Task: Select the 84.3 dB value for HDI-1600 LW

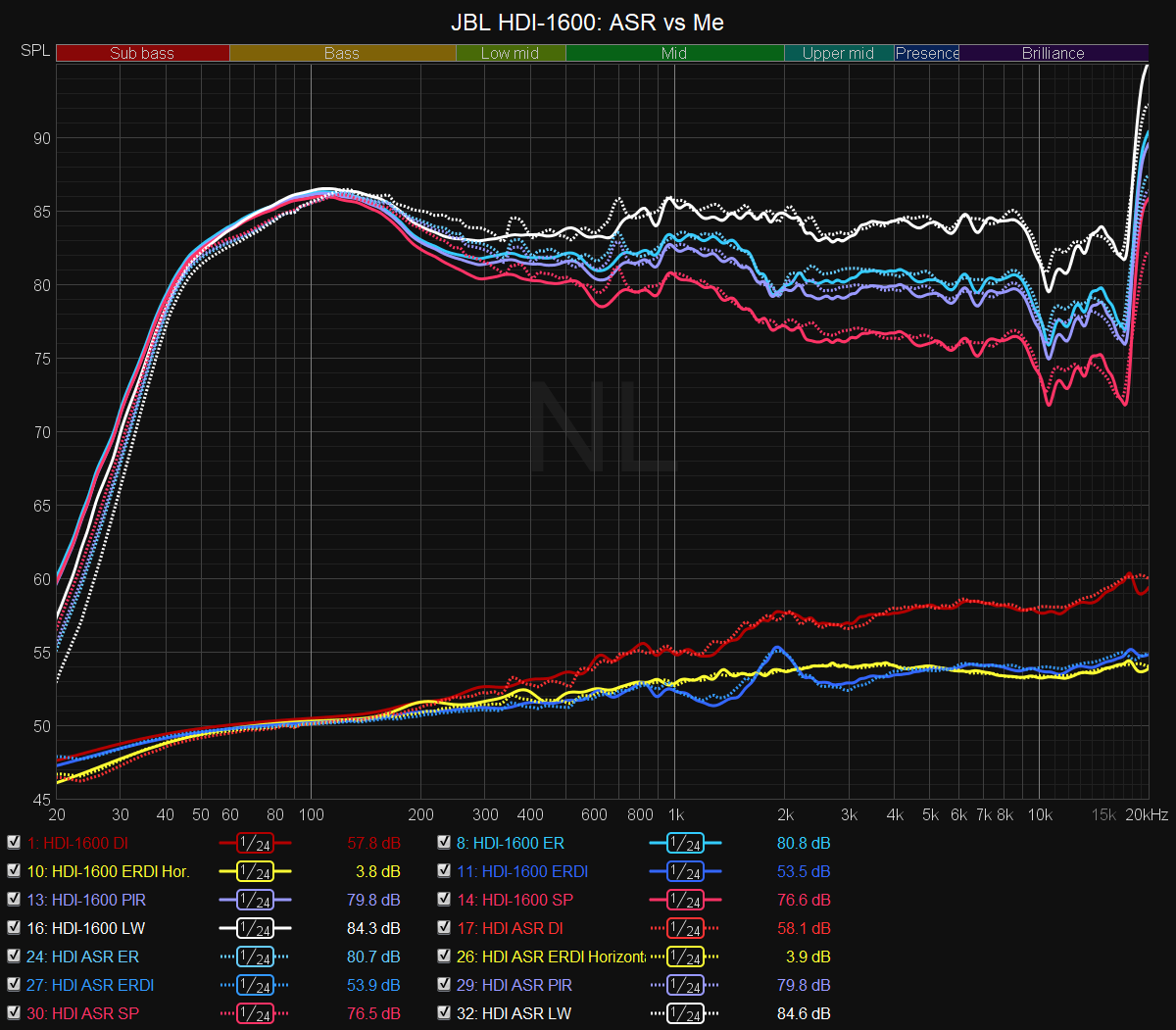Action: (x=374, y=928)
